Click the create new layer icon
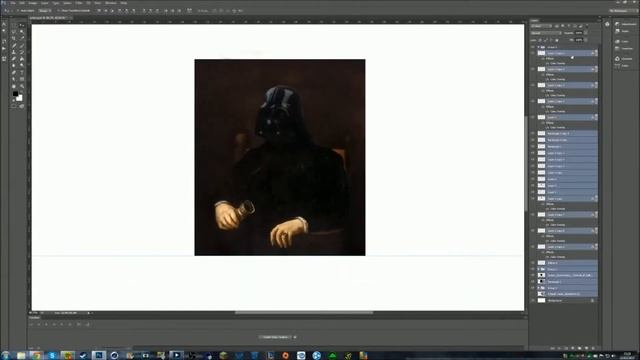Image resolution: width=640 pixels, height=360 pixels. [587, 348]
